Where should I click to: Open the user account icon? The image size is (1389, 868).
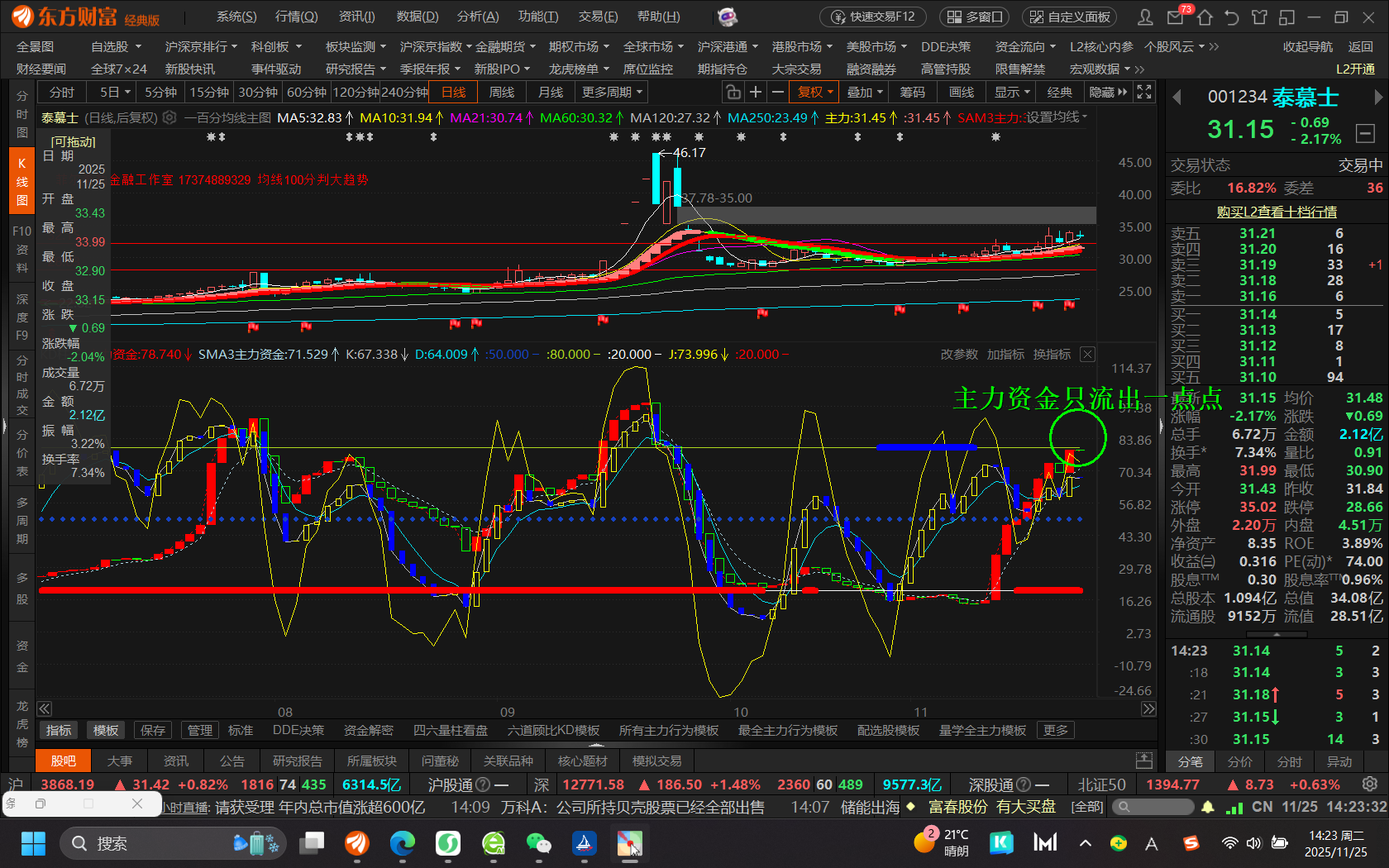[x=1145, y=17]
